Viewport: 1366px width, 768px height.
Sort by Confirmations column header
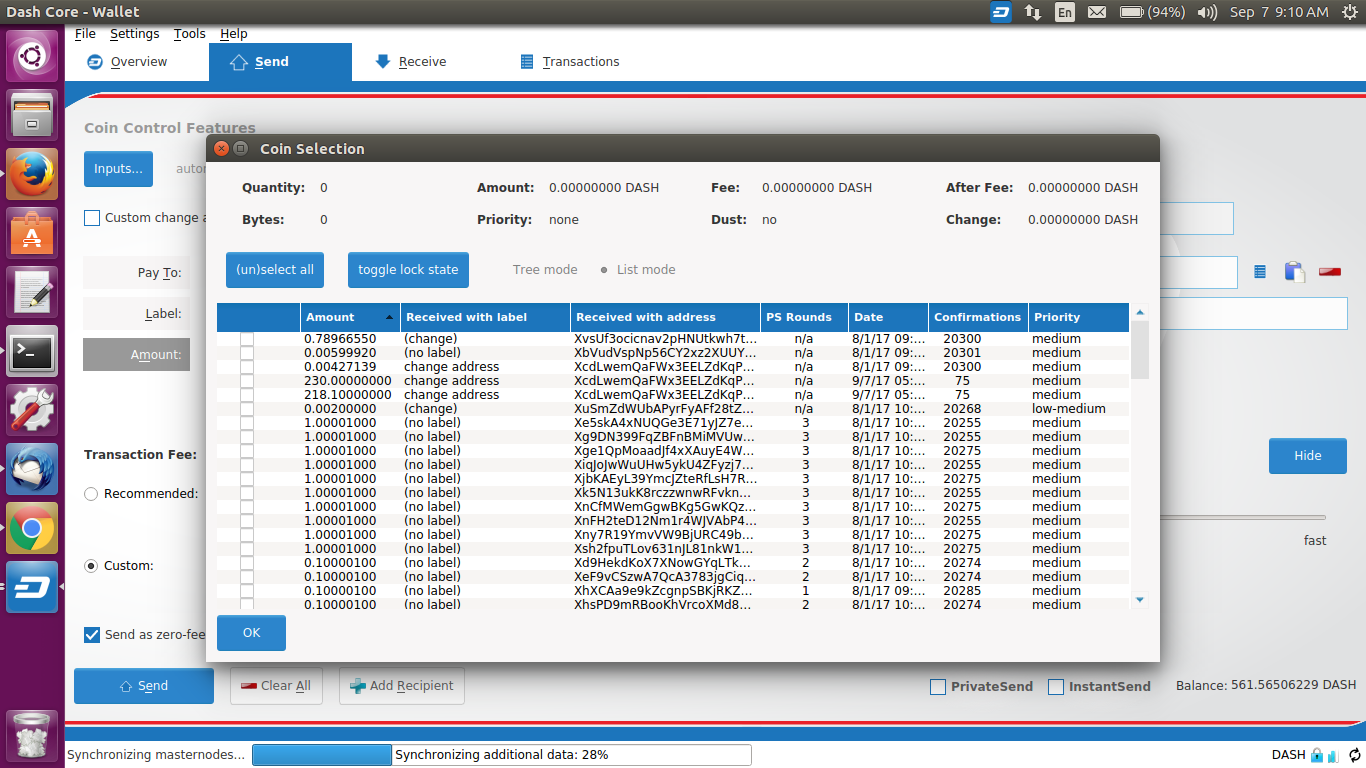tap(978, 317)
